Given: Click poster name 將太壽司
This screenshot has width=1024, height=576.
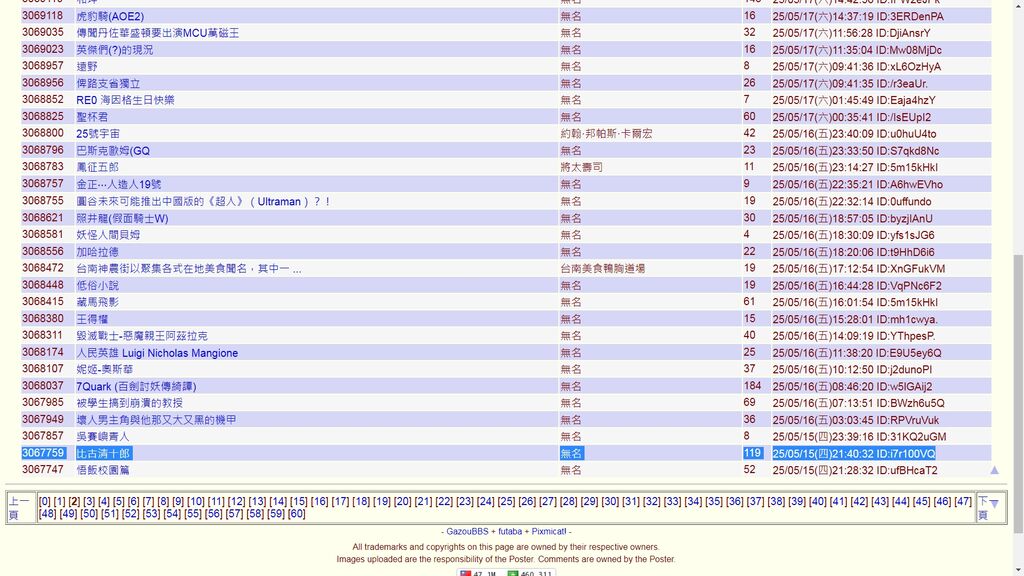Looking at the screenshot, I should click(581, 167).
